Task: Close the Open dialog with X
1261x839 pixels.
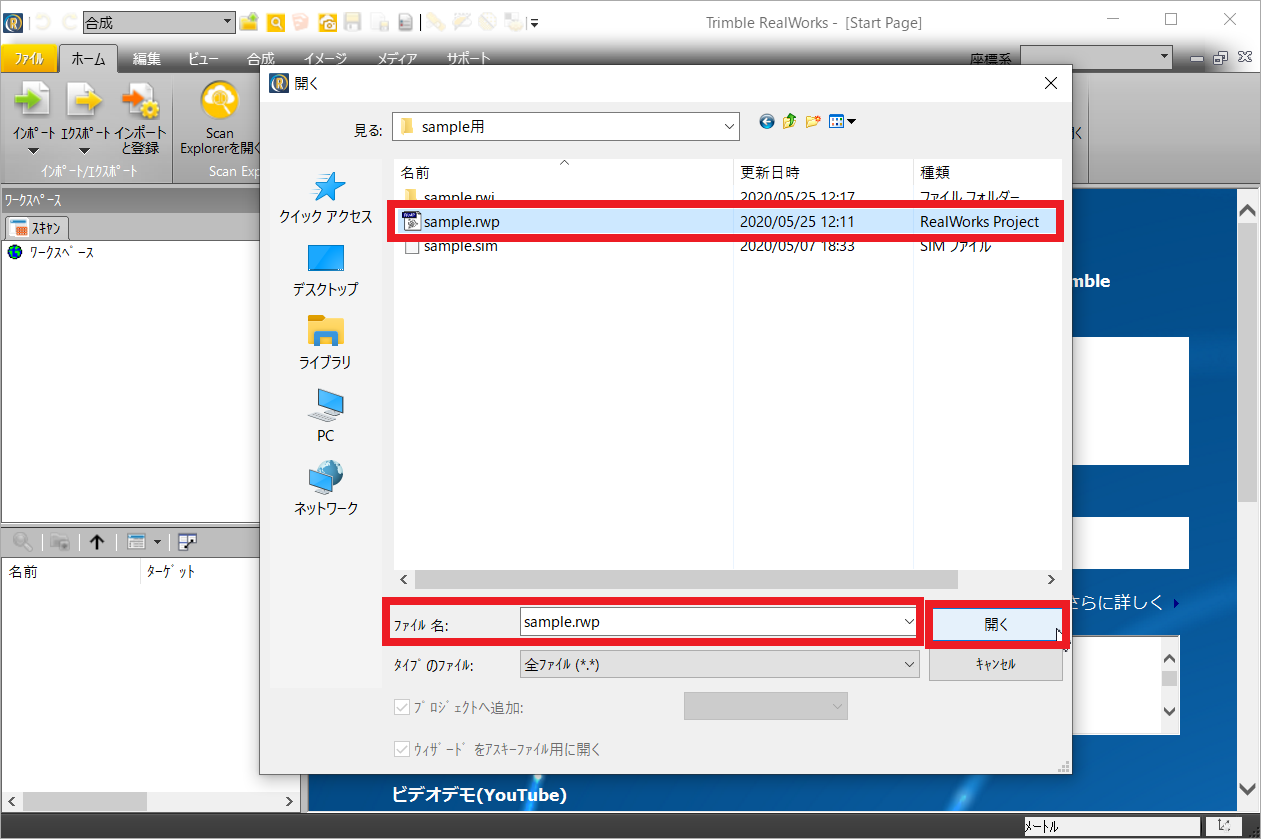Action: pos(1049,83)
